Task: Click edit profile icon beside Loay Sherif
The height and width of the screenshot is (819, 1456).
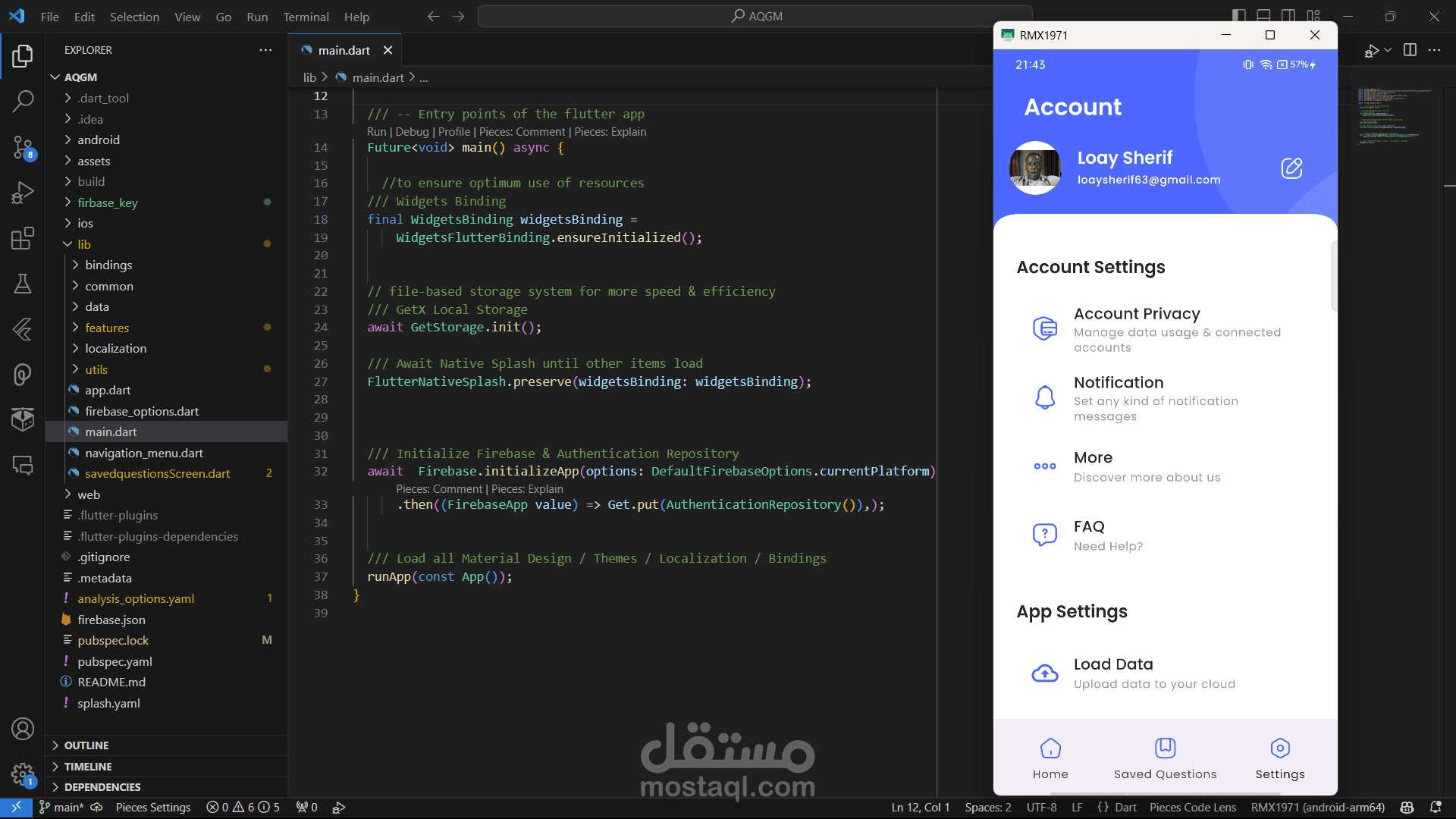Action: pos(1291,168)
